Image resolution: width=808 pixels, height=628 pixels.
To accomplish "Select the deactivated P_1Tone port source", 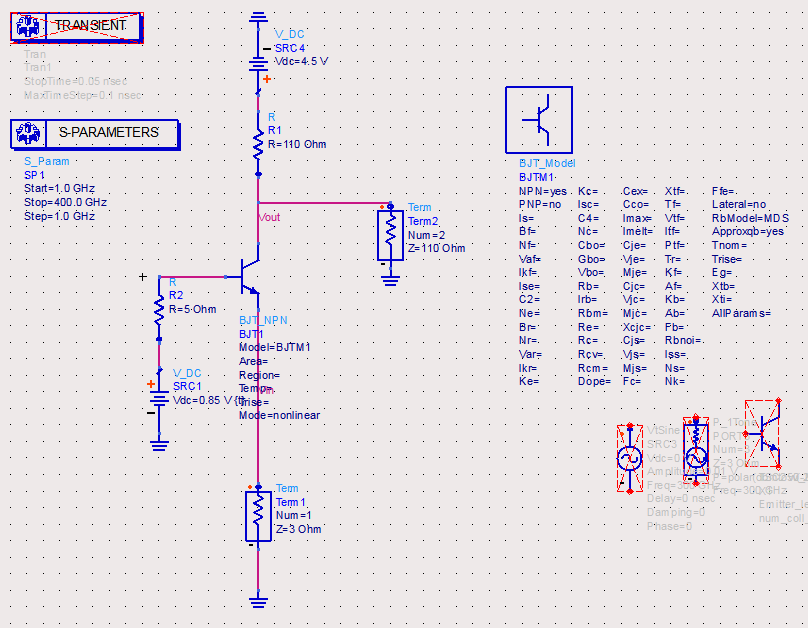I will tap(696, 450).
